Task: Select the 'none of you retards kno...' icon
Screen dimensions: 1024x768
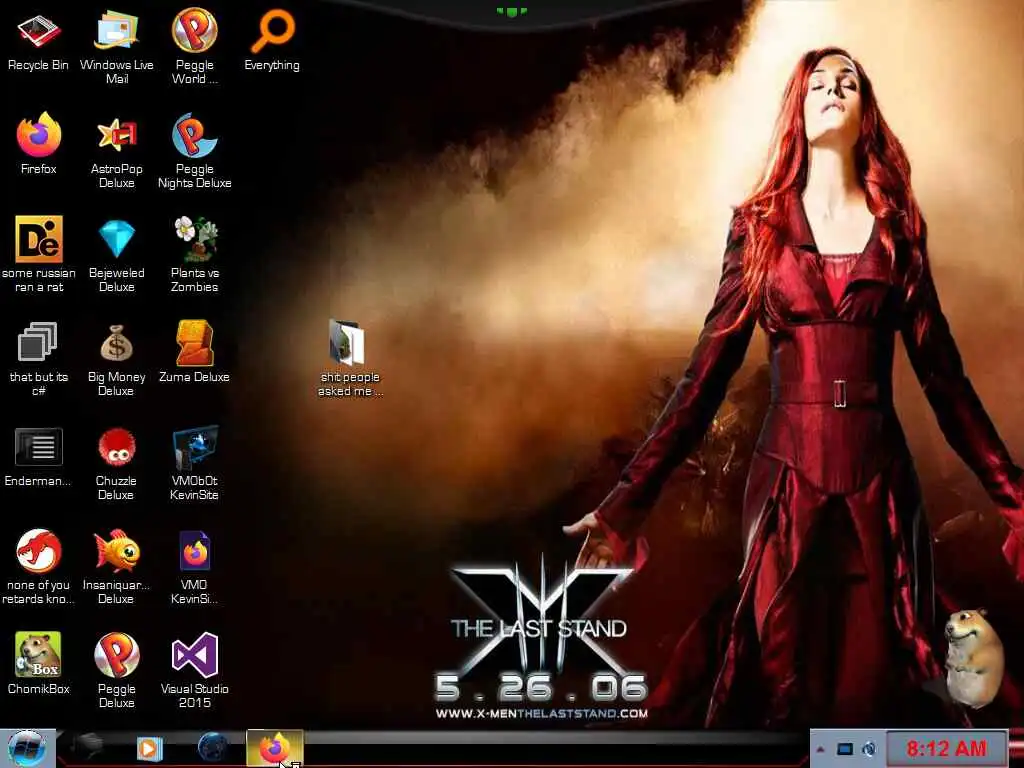Action: click(x=39, y=567)
